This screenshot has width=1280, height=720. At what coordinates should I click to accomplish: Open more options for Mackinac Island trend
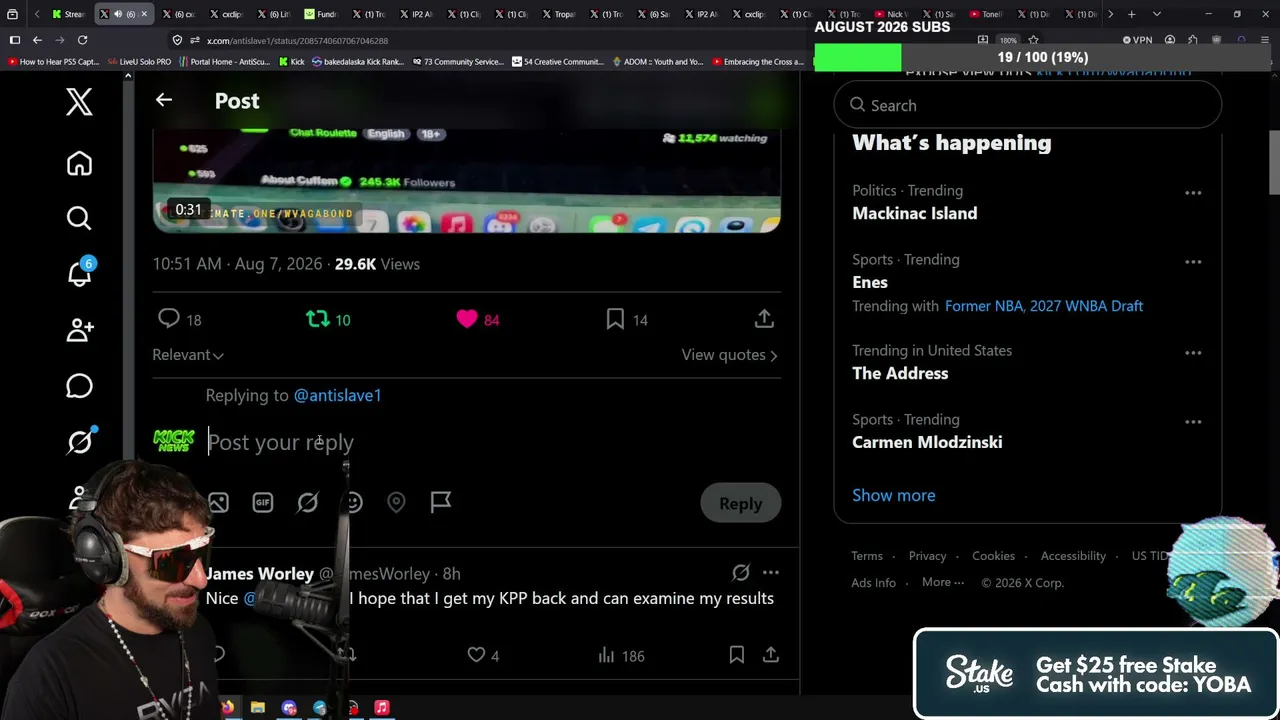1193,192
